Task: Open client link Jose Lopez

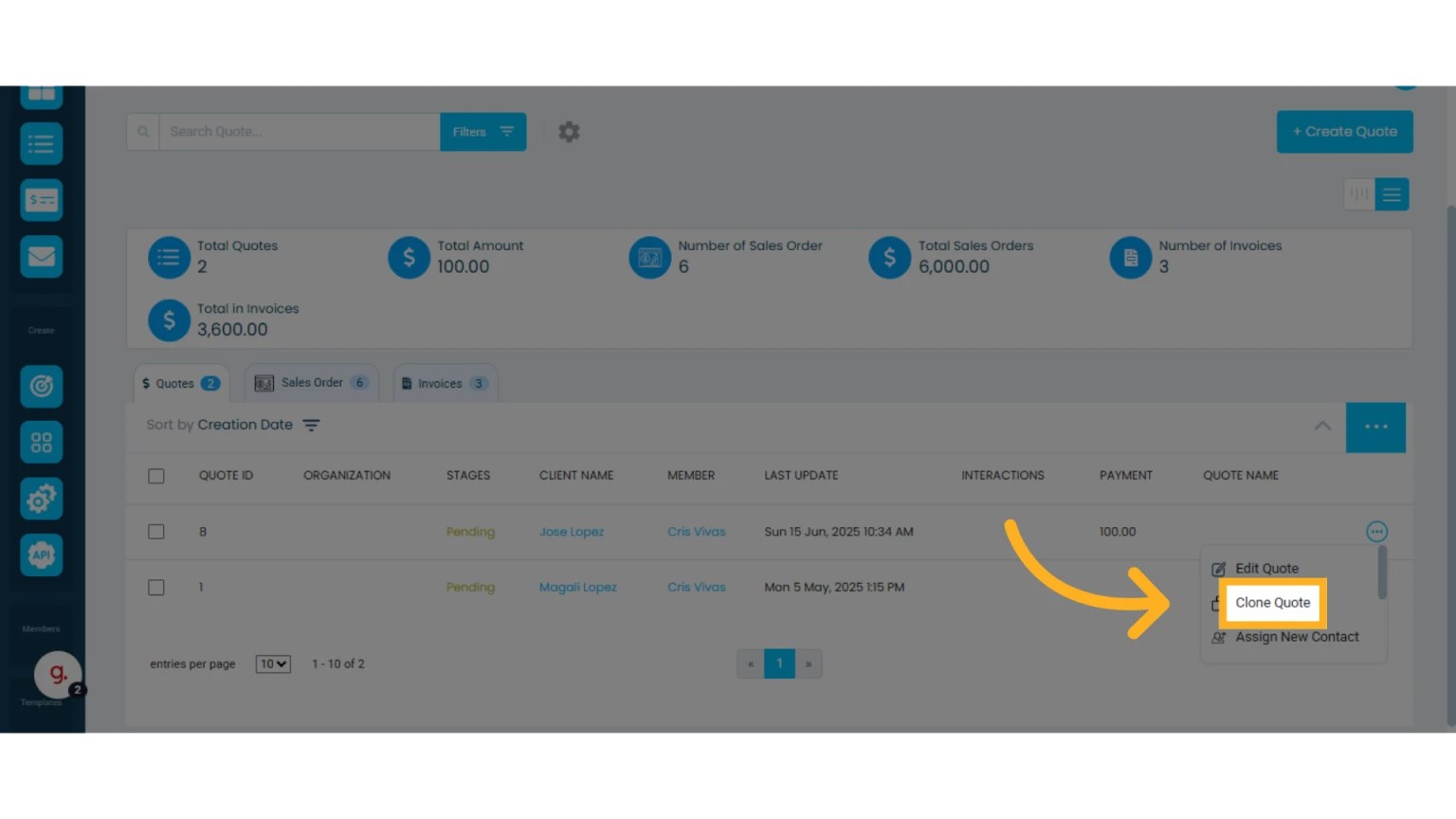Action: 572,532
